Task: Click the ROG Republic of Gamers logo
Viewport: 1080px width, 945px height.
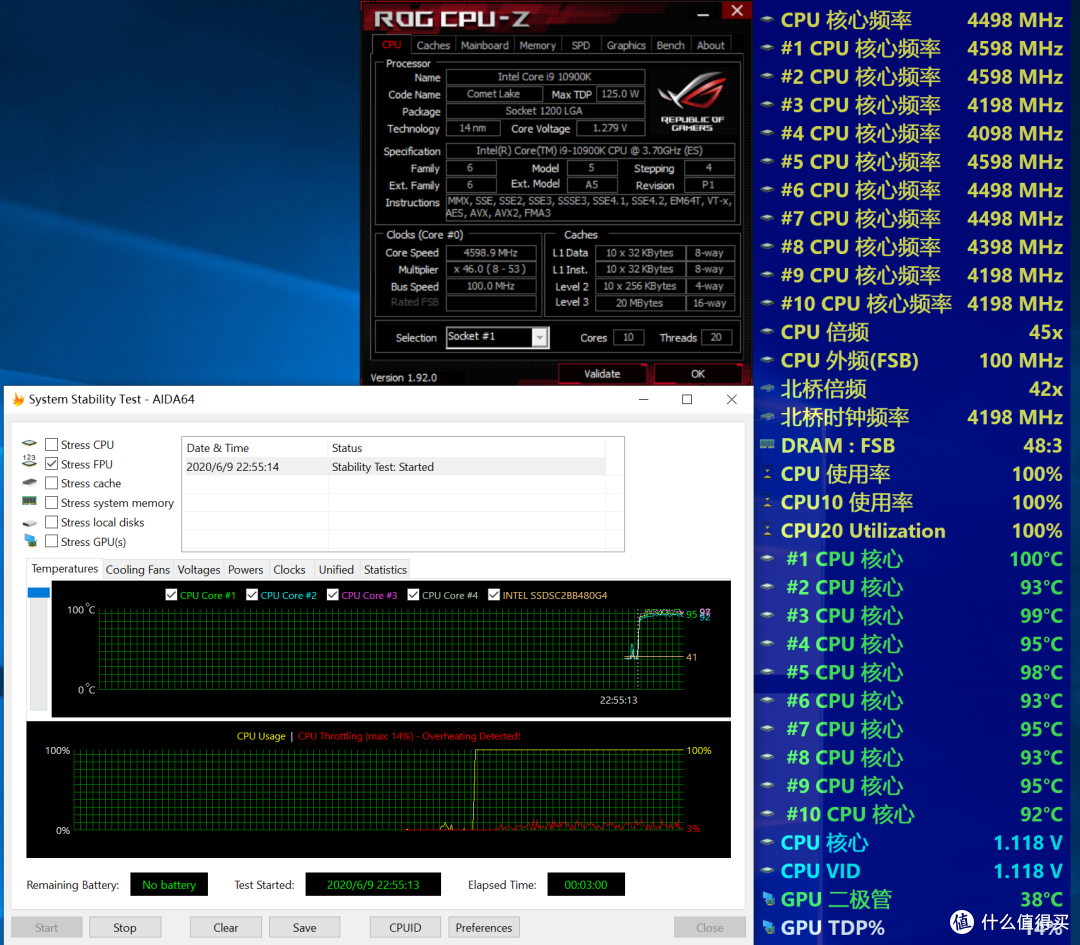Action: 692,101
